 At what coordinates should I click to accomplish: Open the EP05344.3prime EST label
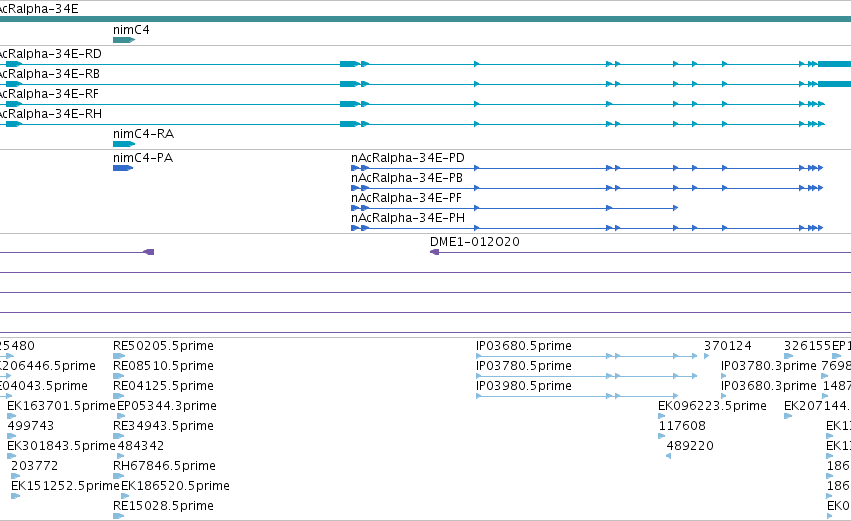point(167,406)
